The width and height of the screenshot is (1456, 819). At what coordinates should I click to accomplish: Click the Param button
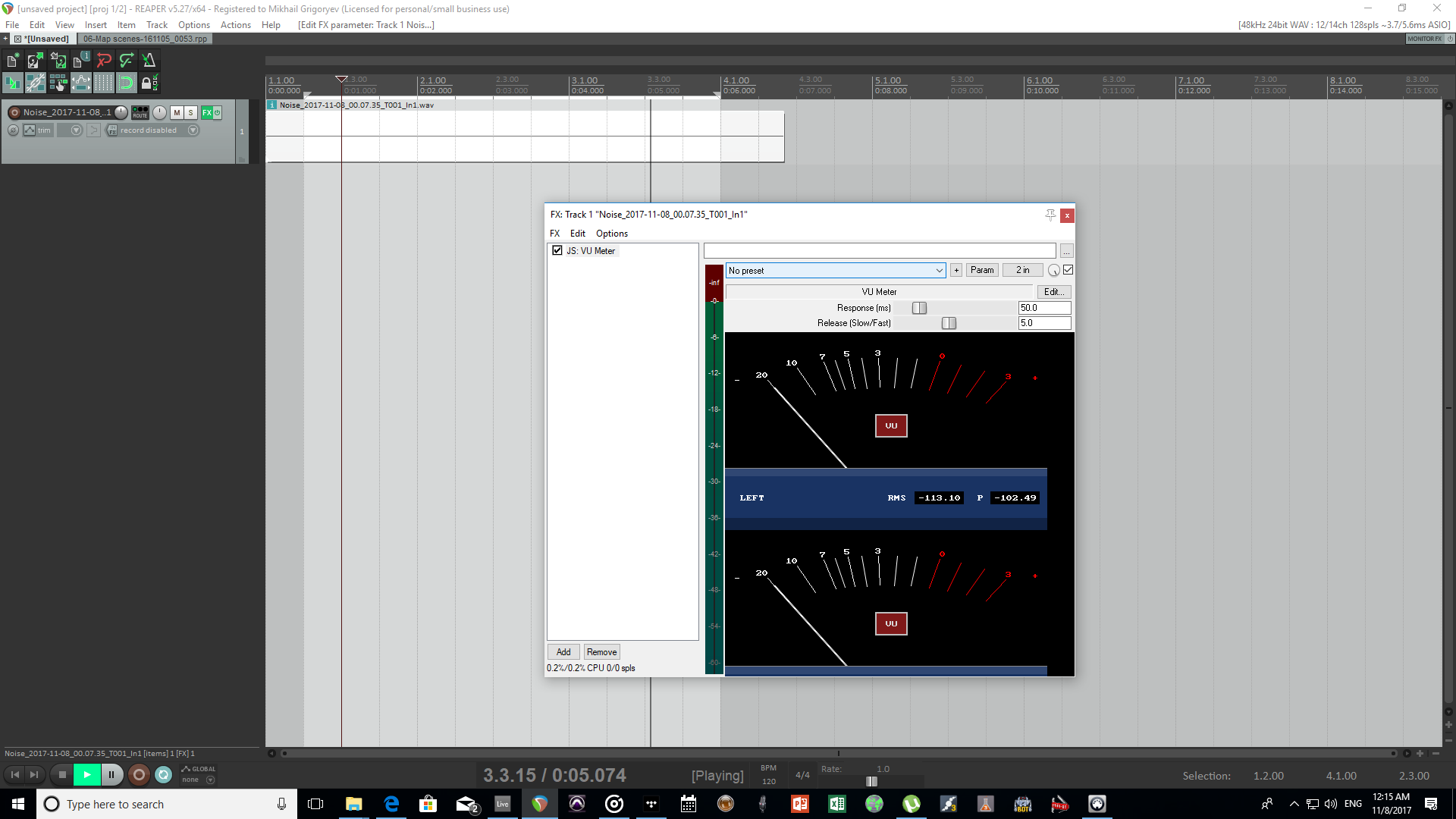coord(981,270)
